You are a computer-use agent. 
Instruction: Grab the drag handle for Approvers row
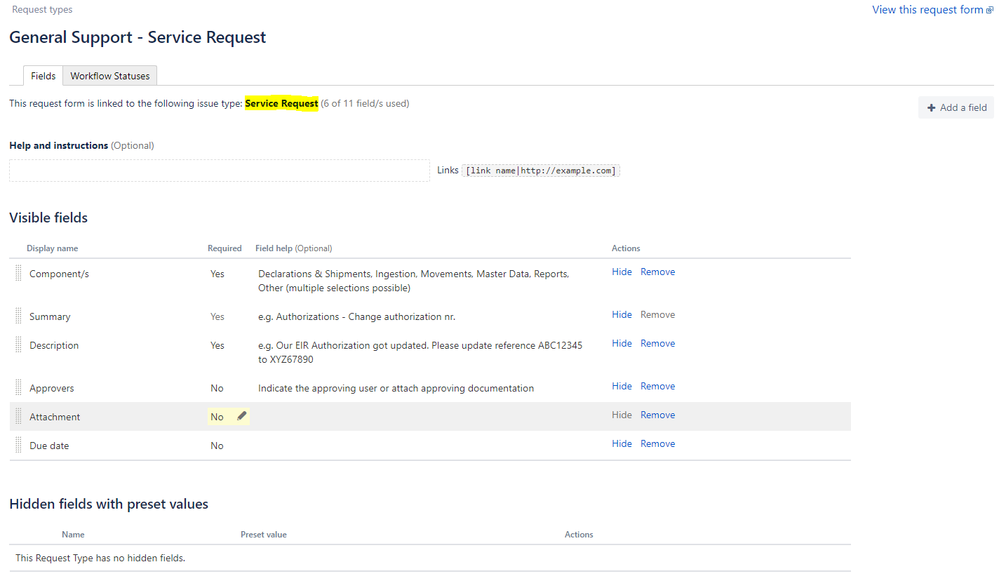click(x=18, y=387)
